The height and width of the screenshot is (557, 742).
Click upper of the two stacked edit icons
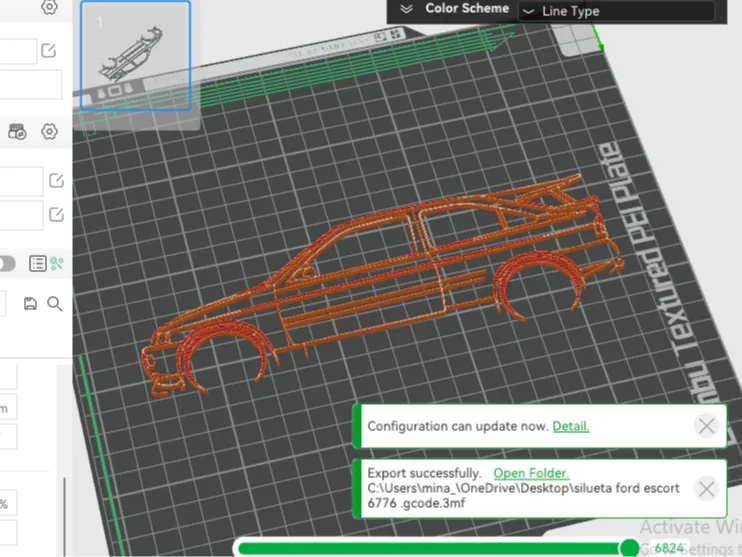pos(56,180)
